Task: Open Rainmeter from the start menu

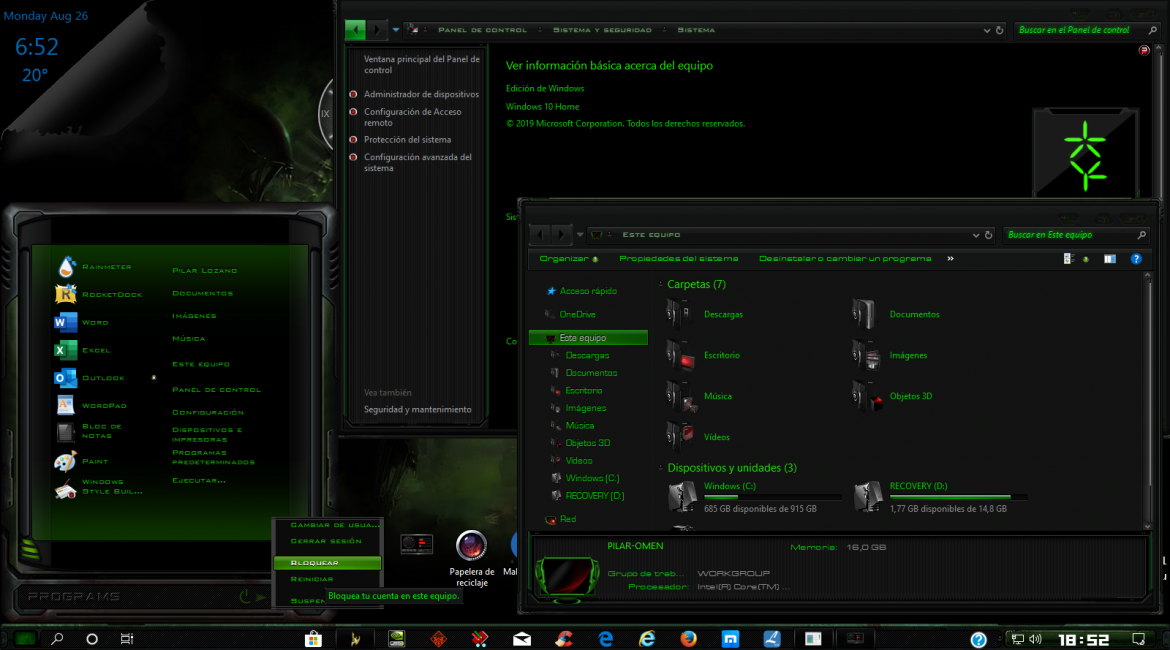Action: click(x=94, y=267)
